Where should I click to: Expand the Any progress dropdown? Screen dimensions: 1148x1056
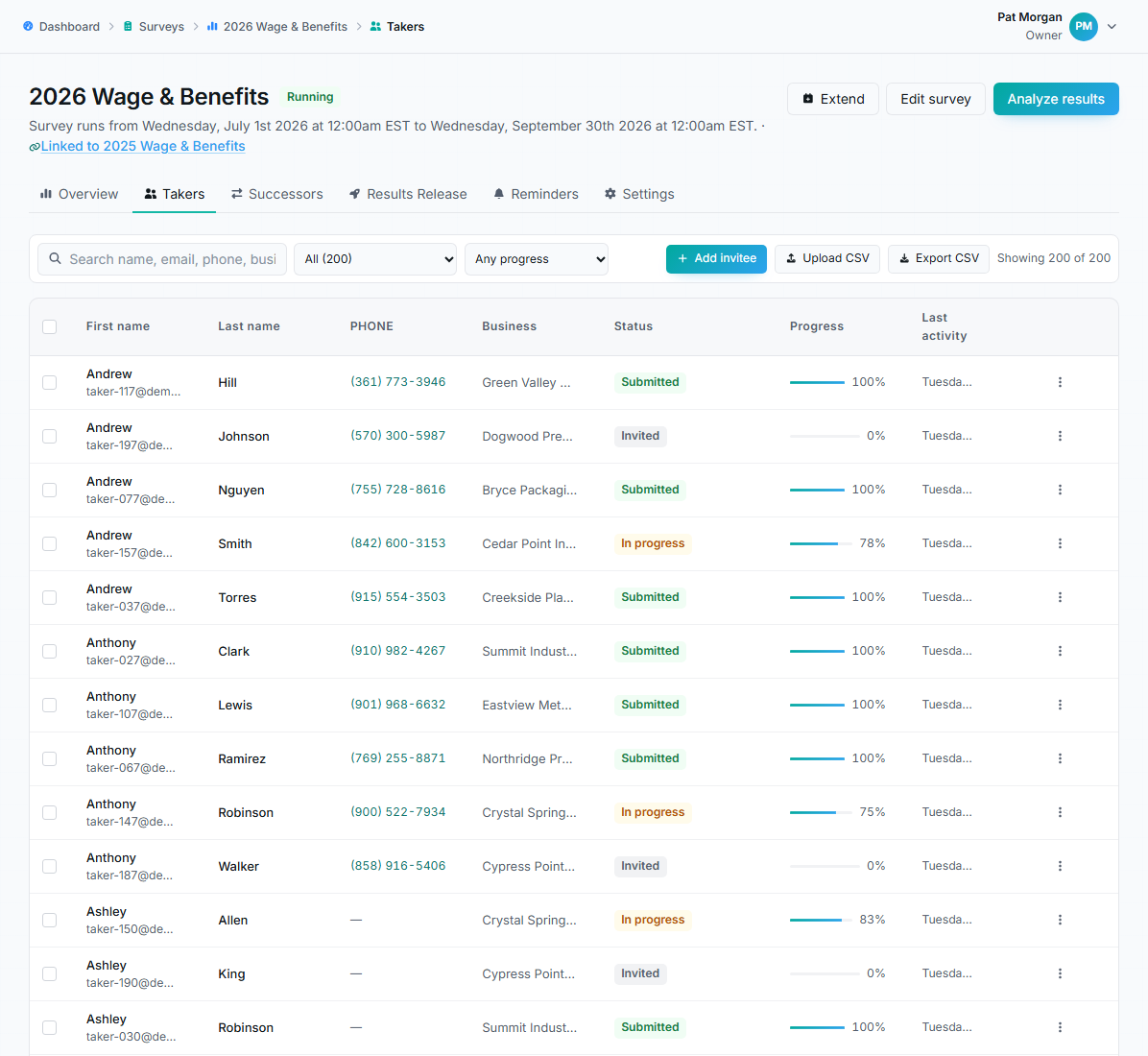536,259
